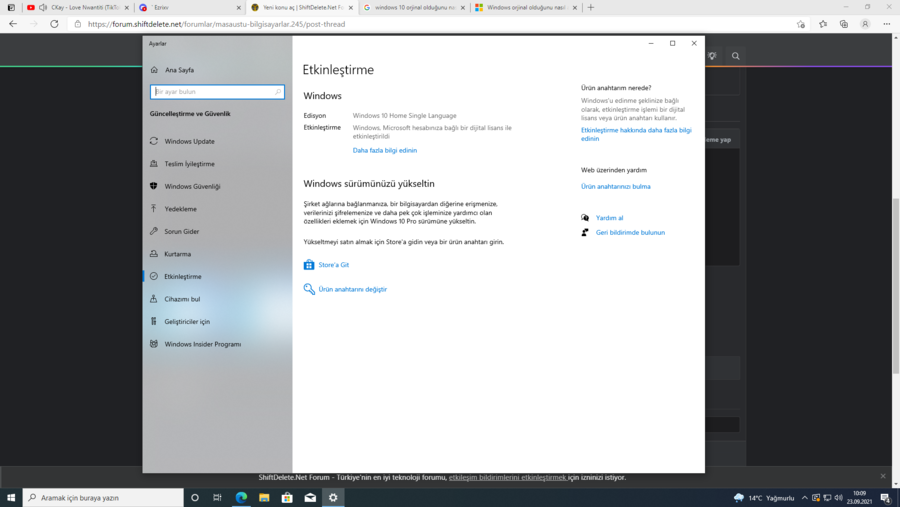
Task: Open Mail app on taskbar
Action: coord(310,497)
